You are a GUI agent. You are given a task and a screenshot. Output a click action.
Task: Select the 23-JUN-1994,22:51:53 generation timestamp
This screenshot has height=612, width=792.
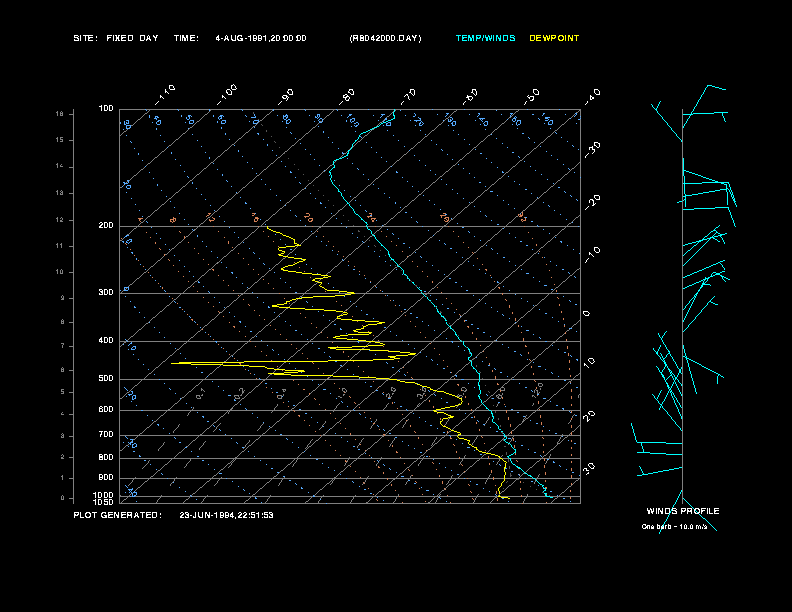226,515
